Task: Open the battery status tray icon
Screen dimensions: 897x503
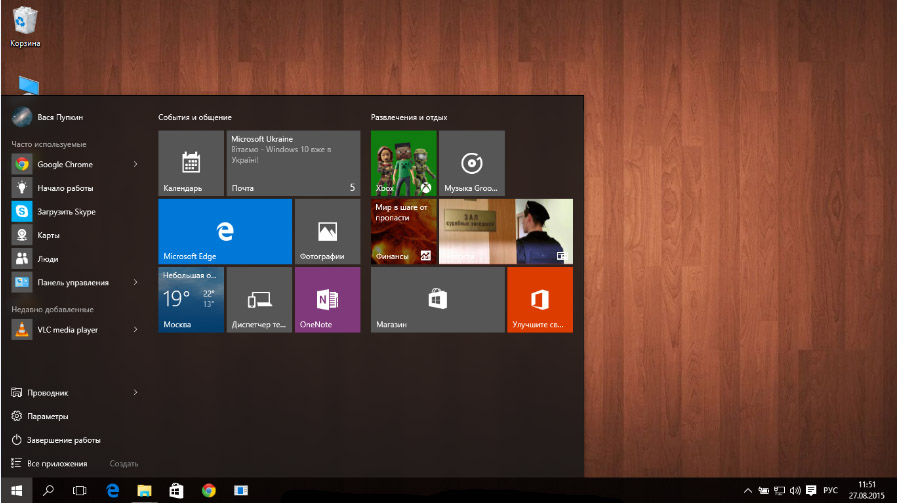Action: click(x=763, y=490)
